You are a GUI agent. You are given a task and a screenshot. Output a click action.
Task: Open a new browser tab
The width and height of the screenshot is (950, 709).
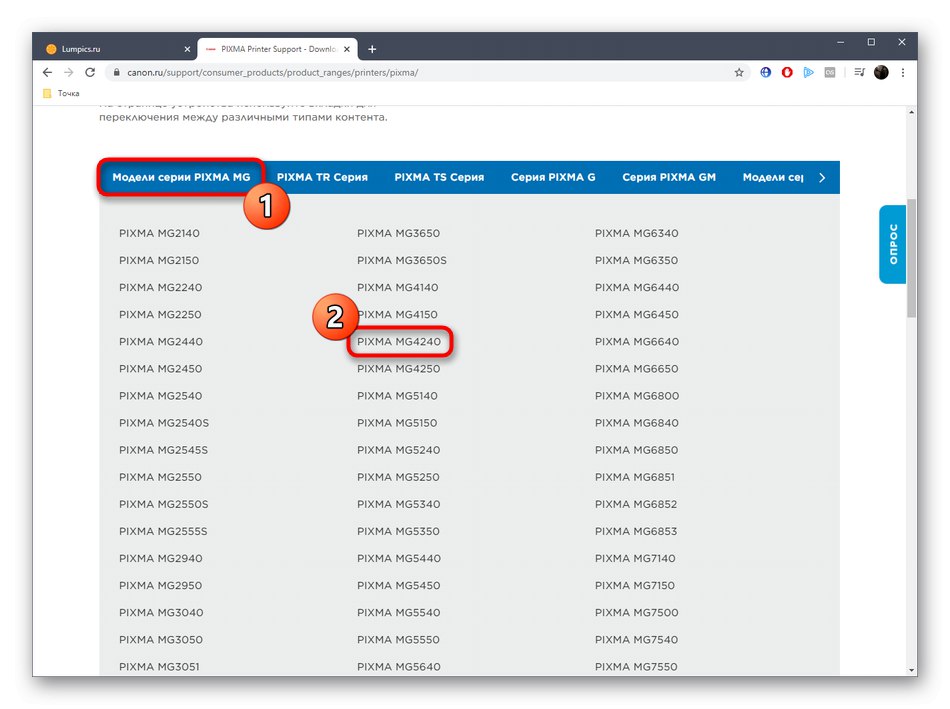point(372,49)
